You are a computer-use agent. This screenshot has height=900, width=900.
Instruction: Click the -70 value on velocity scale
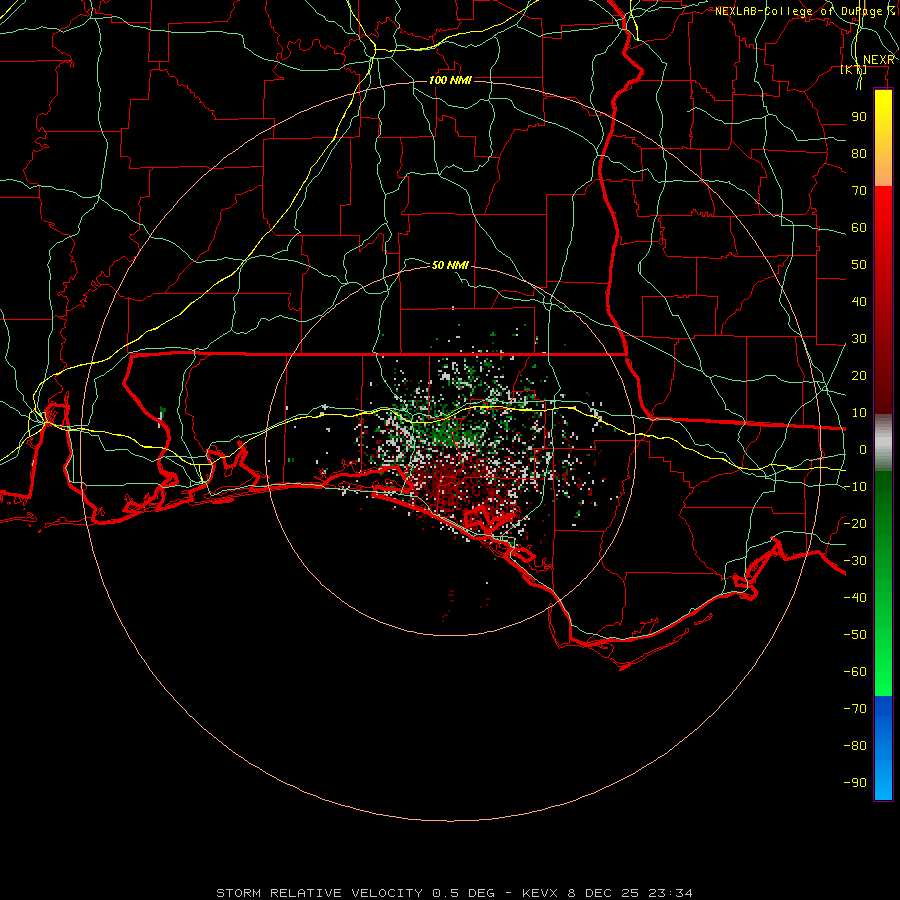855,709
